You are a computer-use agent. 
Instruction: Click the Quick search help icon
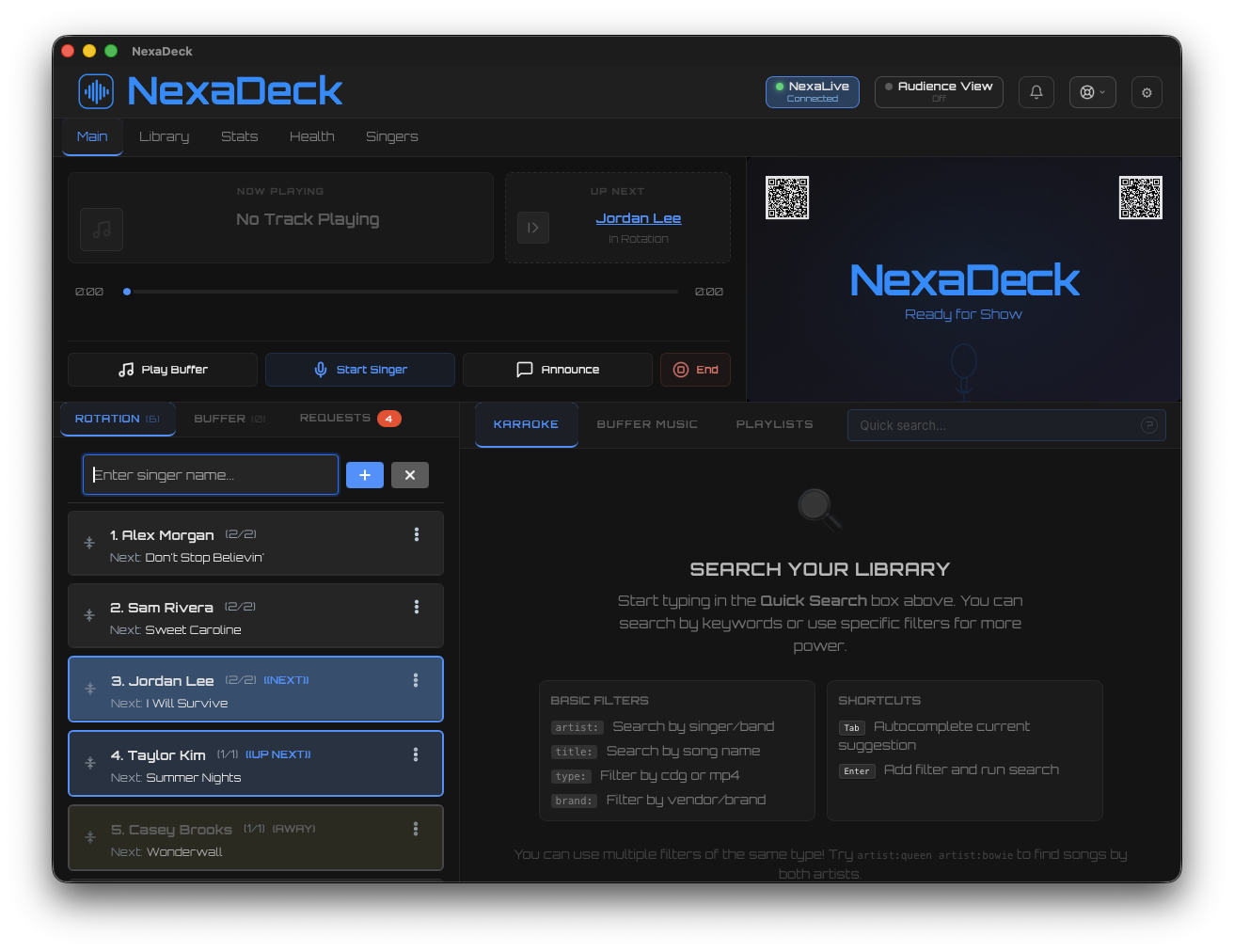pyautogui.click(x=1148, y=425)
